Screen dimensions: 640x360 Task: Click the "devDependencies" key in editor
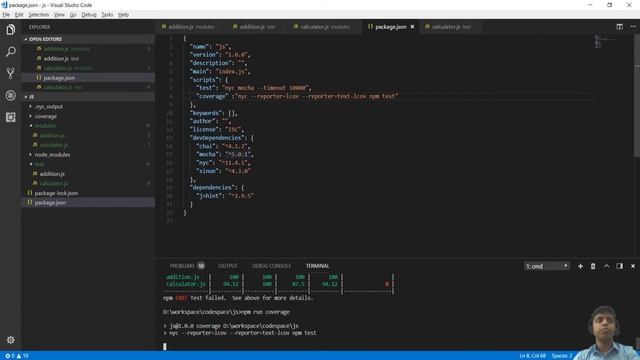(x=216, y=138)
